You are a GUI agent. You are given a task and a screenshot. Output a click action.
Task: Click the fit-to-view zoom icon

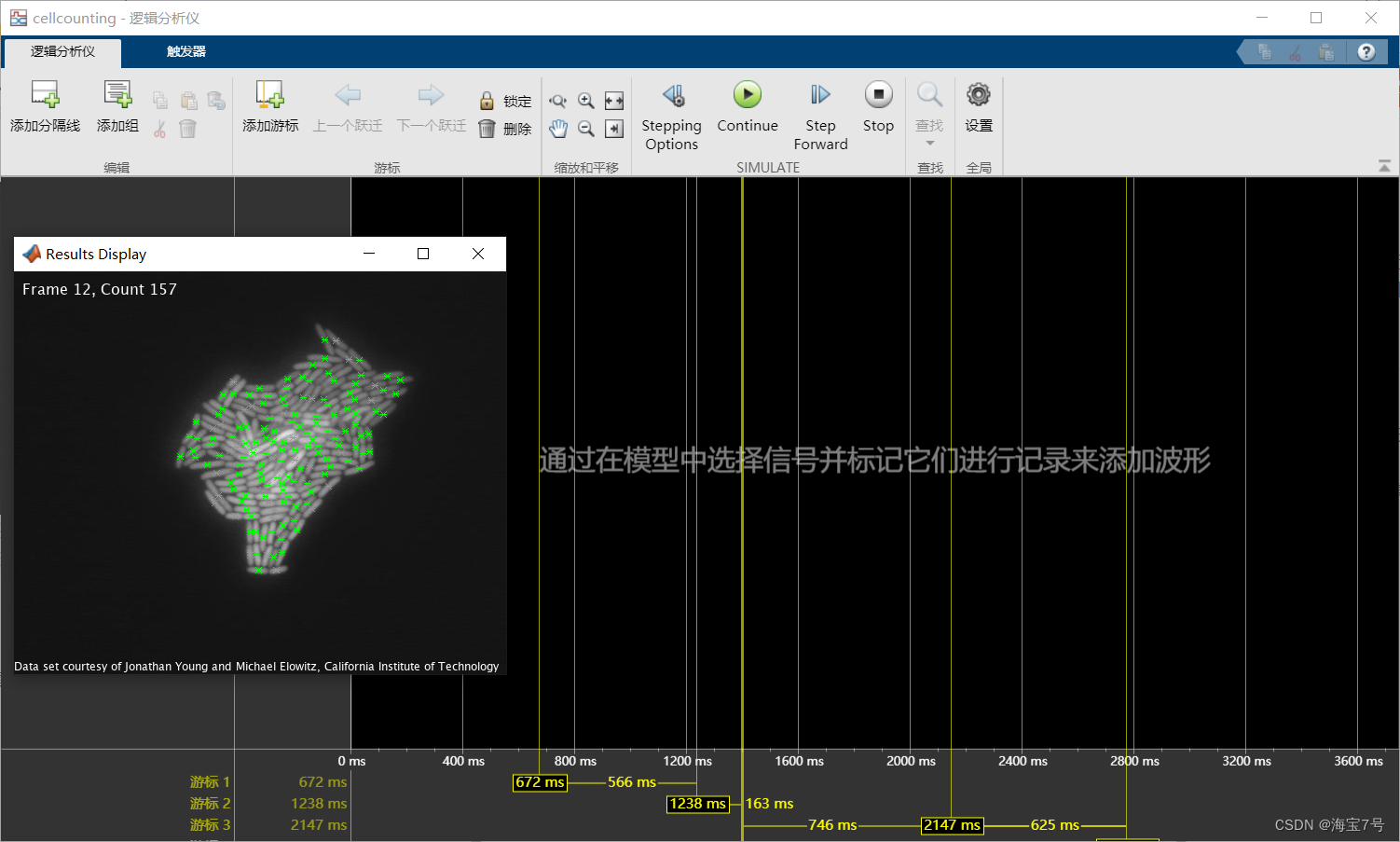click(x=614, y=101)
